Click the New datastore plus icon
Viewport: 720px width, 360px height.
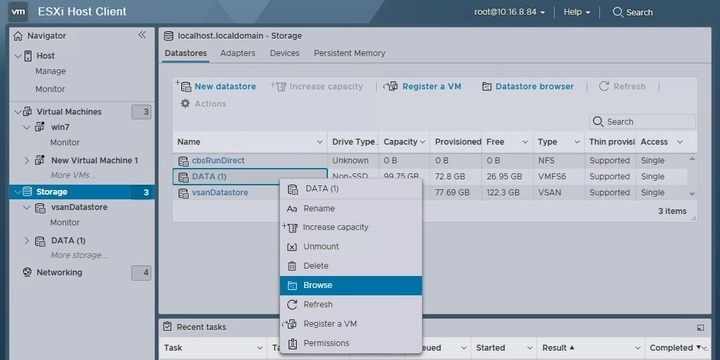coord(183,86)
